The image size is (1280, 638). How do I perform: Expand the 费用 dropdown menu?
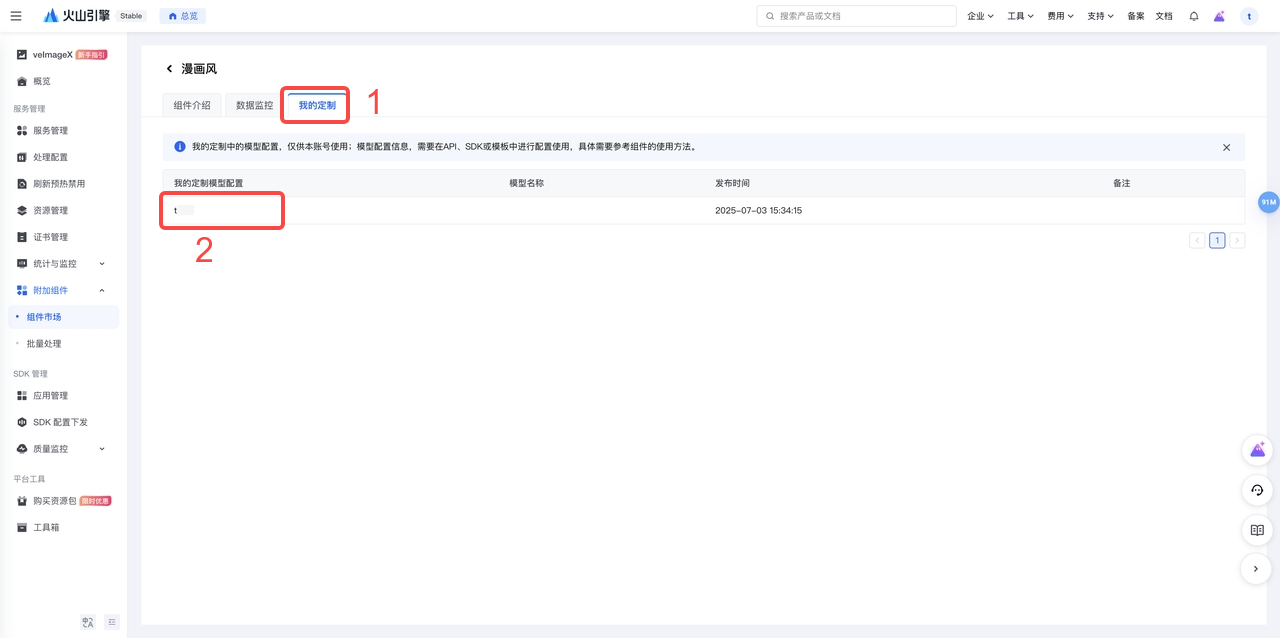tap(1060, 16)
